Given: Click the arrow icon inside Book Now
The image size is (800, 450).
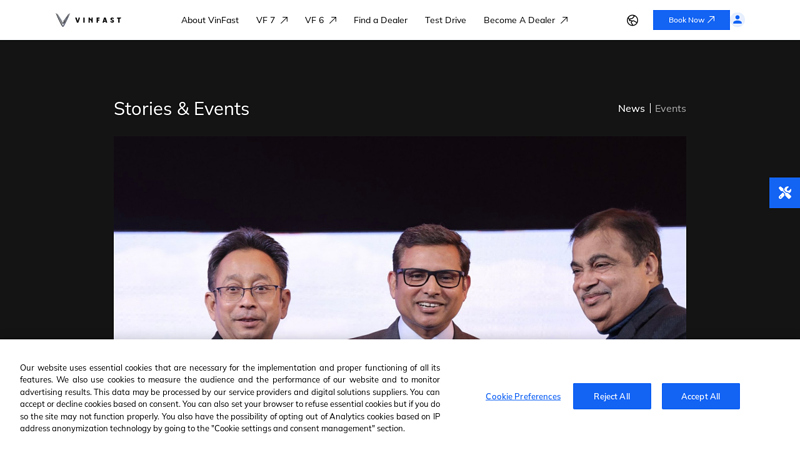Looking at the screenshot, I should point(711,19).
